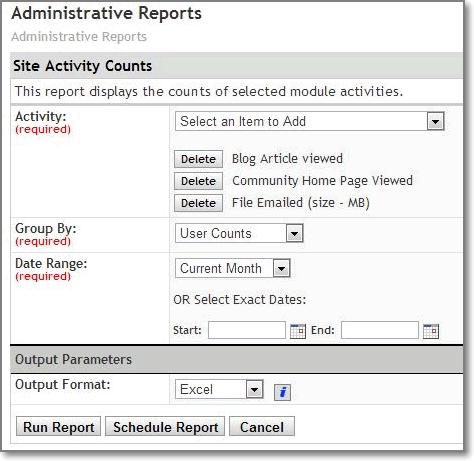Screen dimensions: 474x461
Task: Delete the Blog Article viewed activity
Action: pos(198,159)
